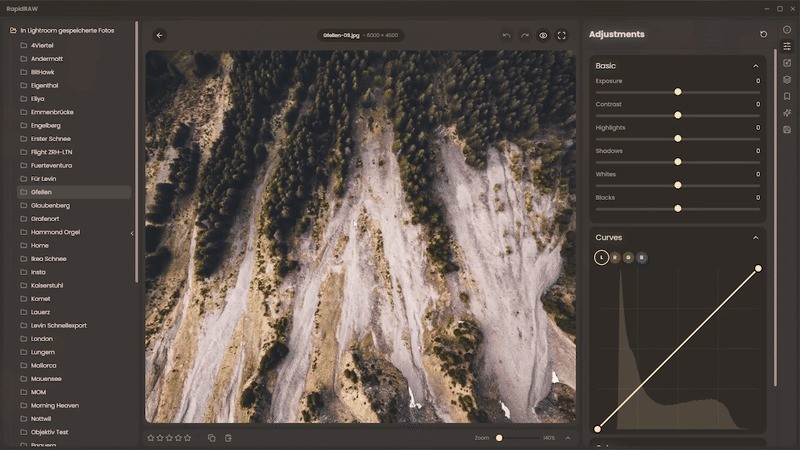Open the export save panel icon
800x450 pixels.
tap(787, 130)
